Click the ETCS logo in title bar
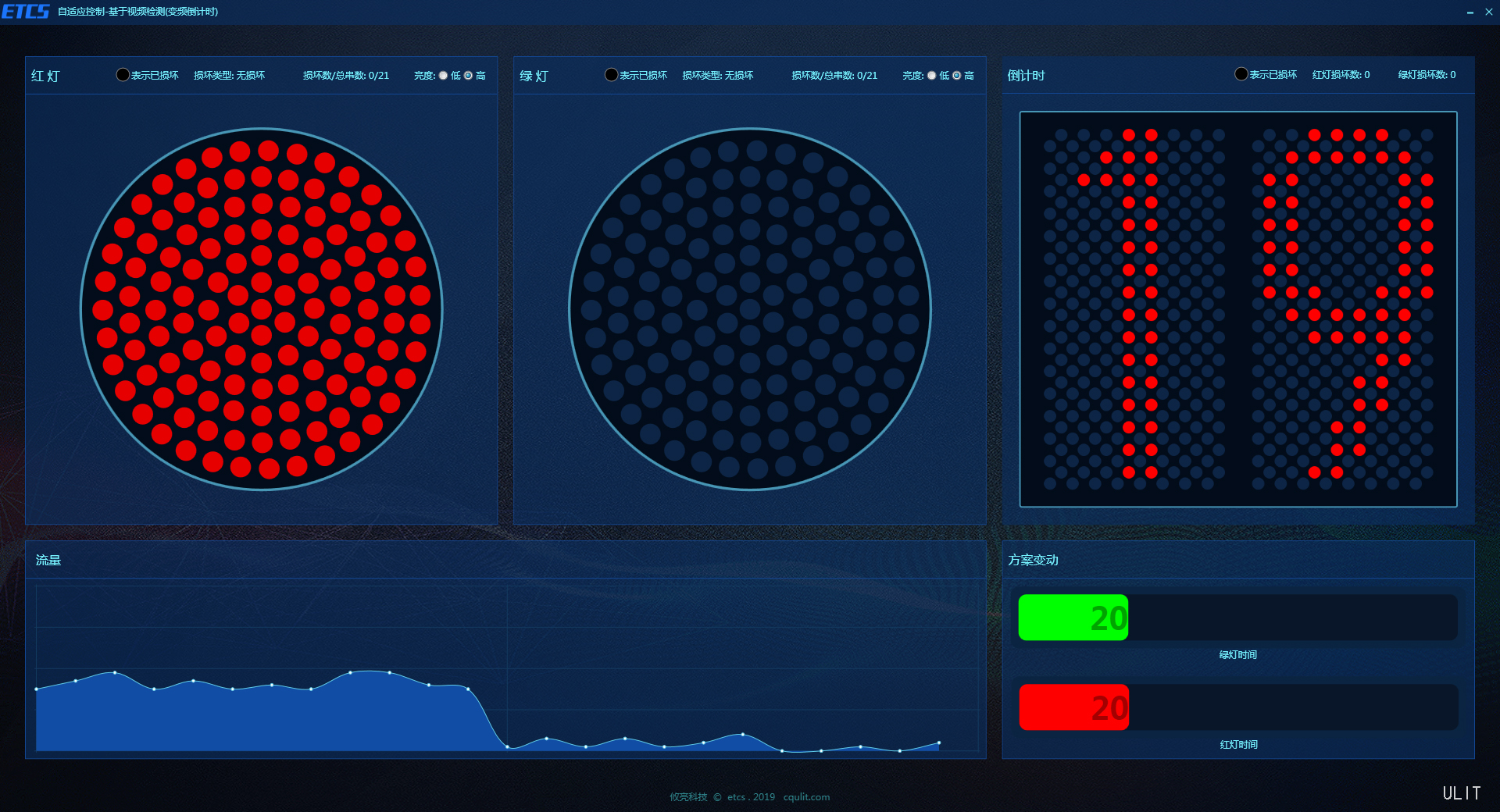The image size is (1500, 812). point(26,12)
